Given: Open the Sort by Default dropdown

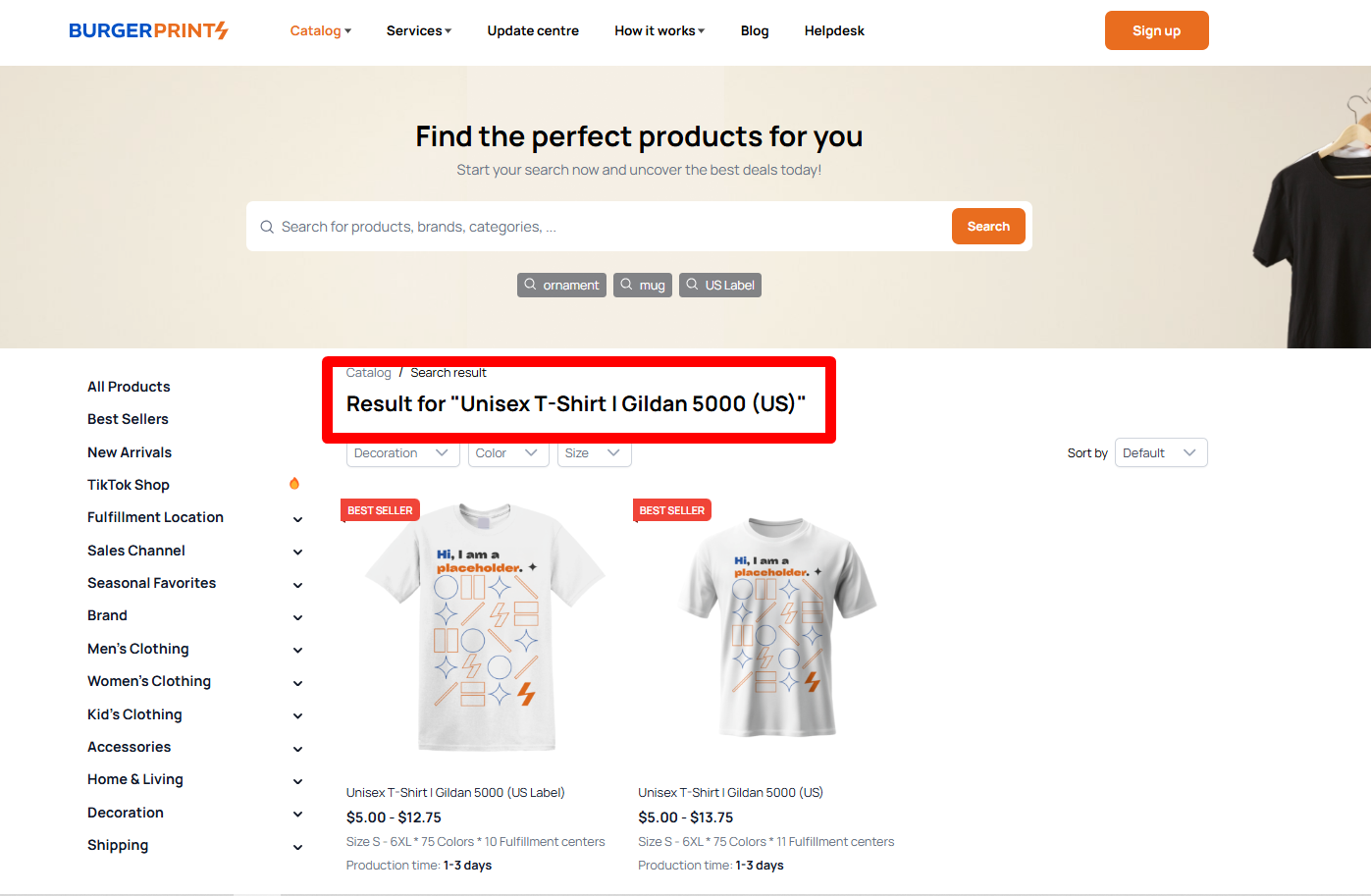Looking at the screenshot, I should (1161, 453).
